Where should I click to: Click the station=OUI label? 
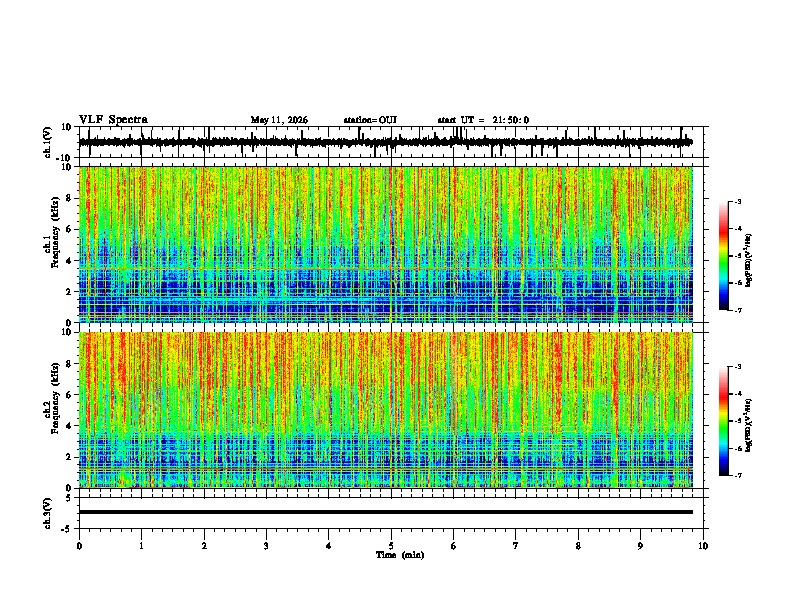point(370,120)
